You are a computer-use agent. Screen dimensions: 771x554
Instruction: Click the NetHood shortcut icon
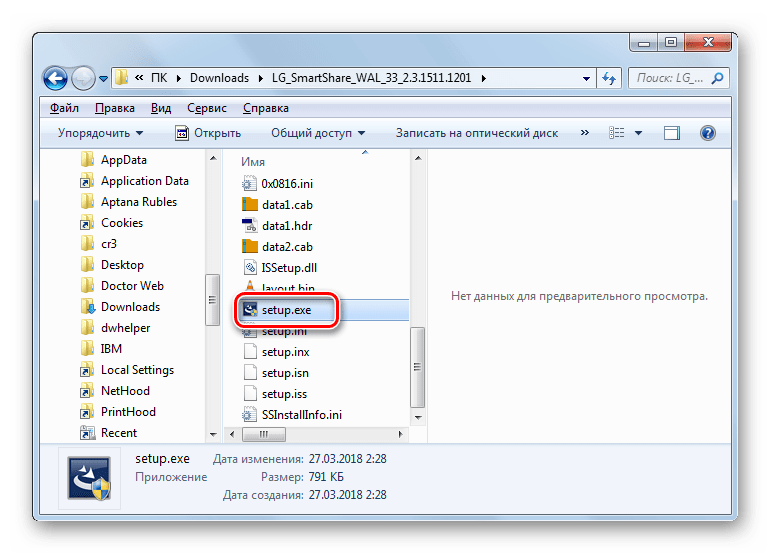pos(88,391)
